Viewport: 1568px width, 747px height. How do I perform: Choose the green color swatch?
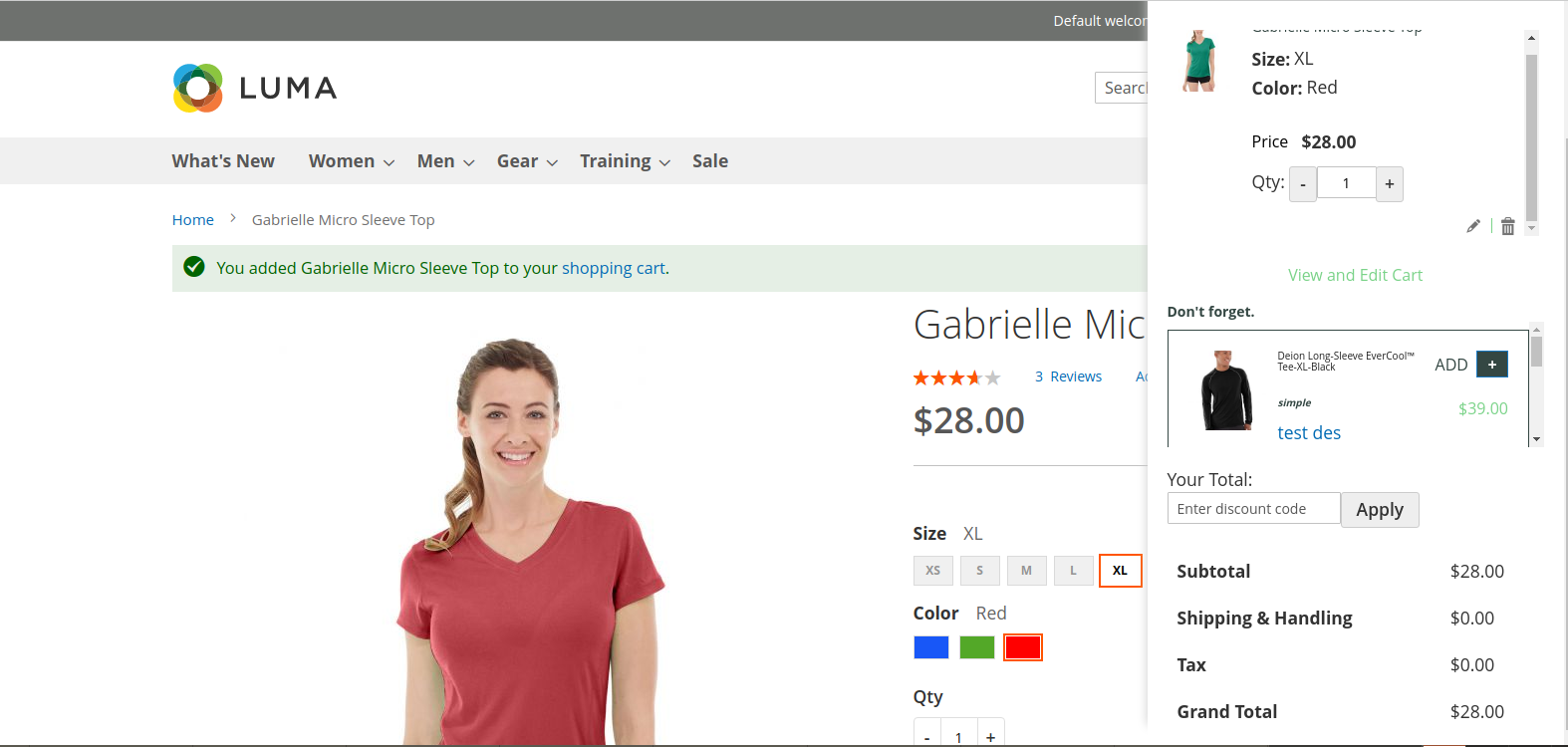click(977, 647)
